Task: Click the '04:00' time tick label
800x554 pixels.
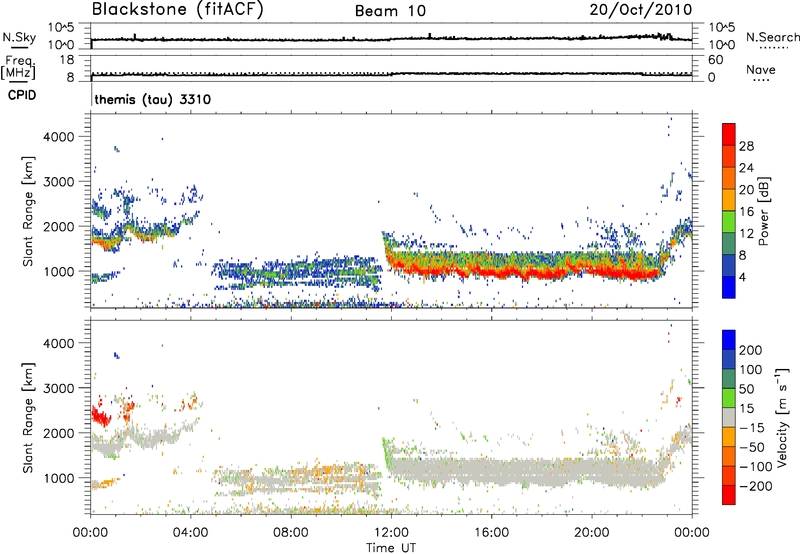Action: [190, 533]
